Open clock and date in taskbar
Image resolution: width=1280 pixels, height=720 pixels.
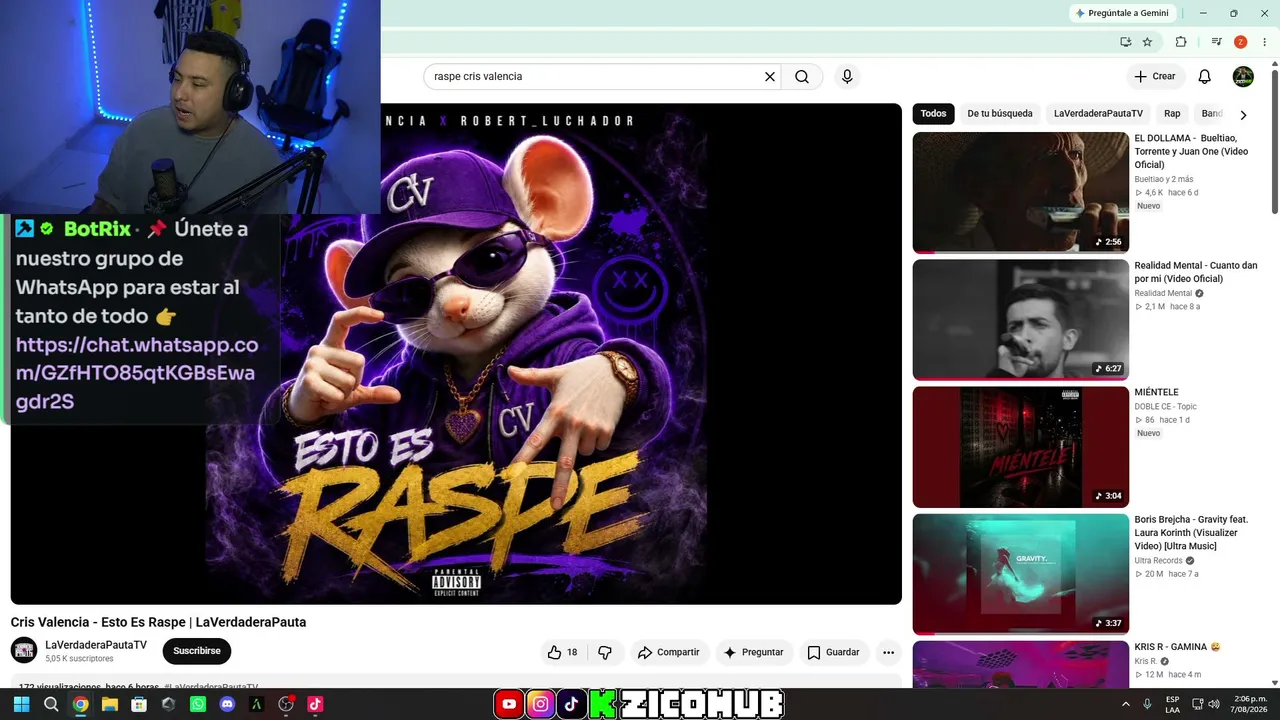pyautogui.click(x=1250, y=704)
